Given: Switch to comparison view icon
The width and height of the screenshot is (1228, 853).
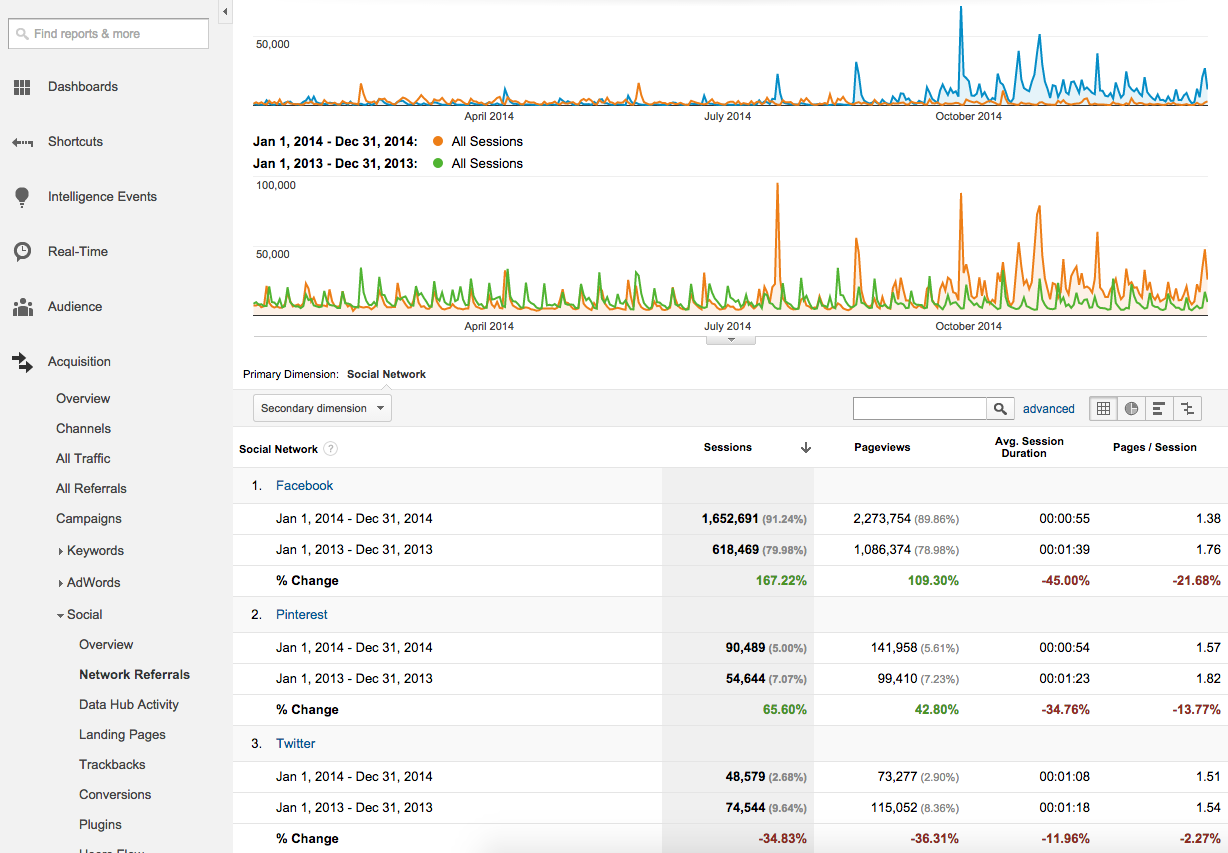Looking at the screenshot, I should [1187, 408].
